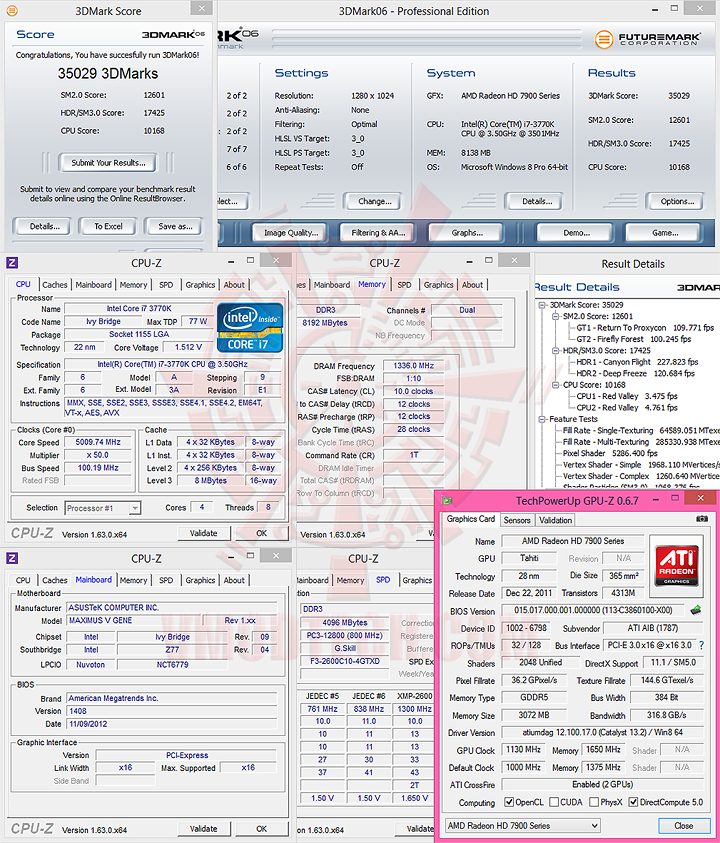Click Options button under Results
This screenshot has width=720, height=843.
coord(676,201)
